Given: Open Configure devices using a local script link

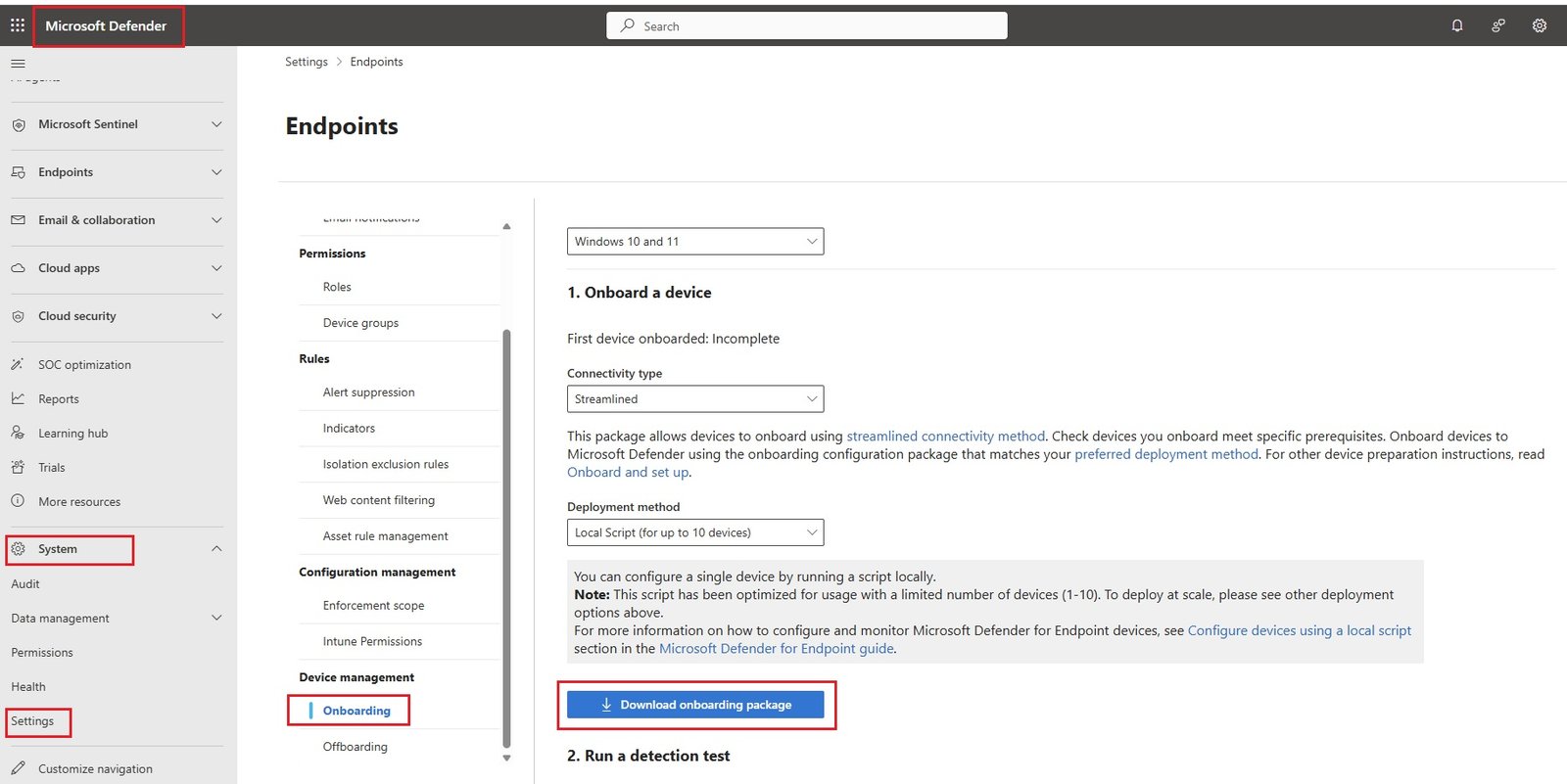Looking at the screenshot, I should click(x=1300, y=630).
